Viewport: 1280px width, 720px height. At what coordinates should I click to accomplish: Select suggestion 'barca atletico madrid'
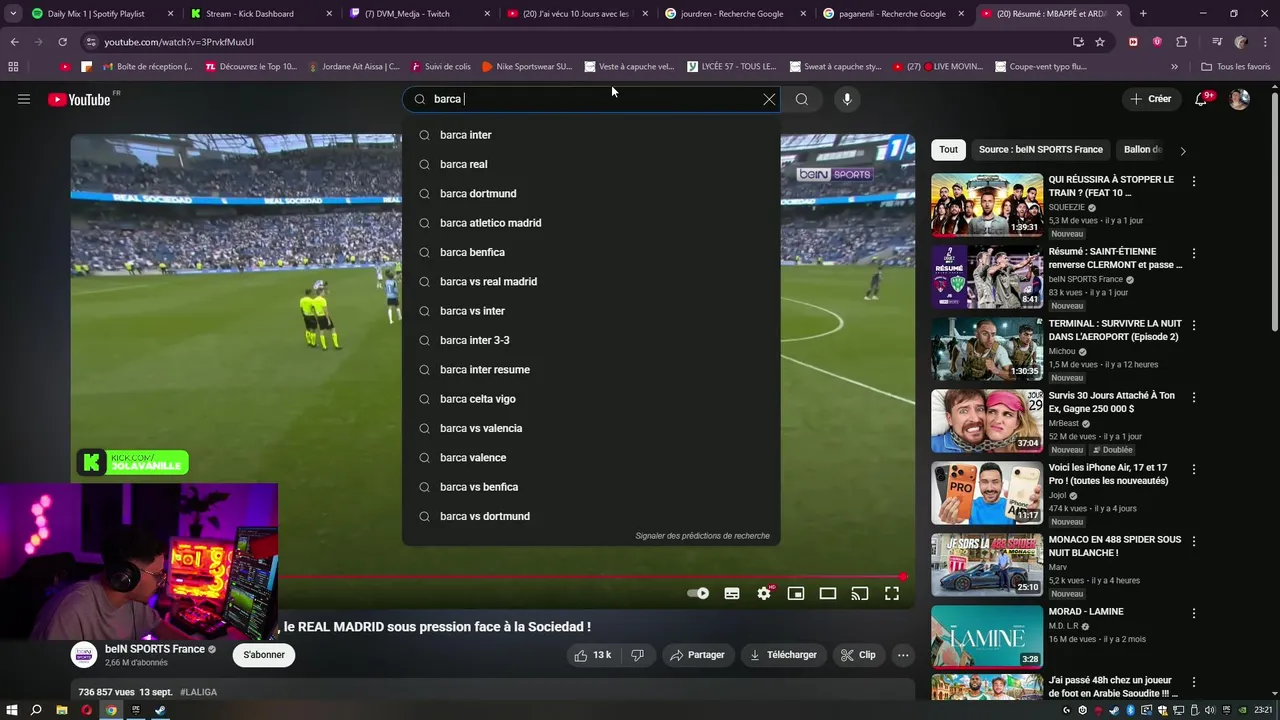tap(591, 223)
